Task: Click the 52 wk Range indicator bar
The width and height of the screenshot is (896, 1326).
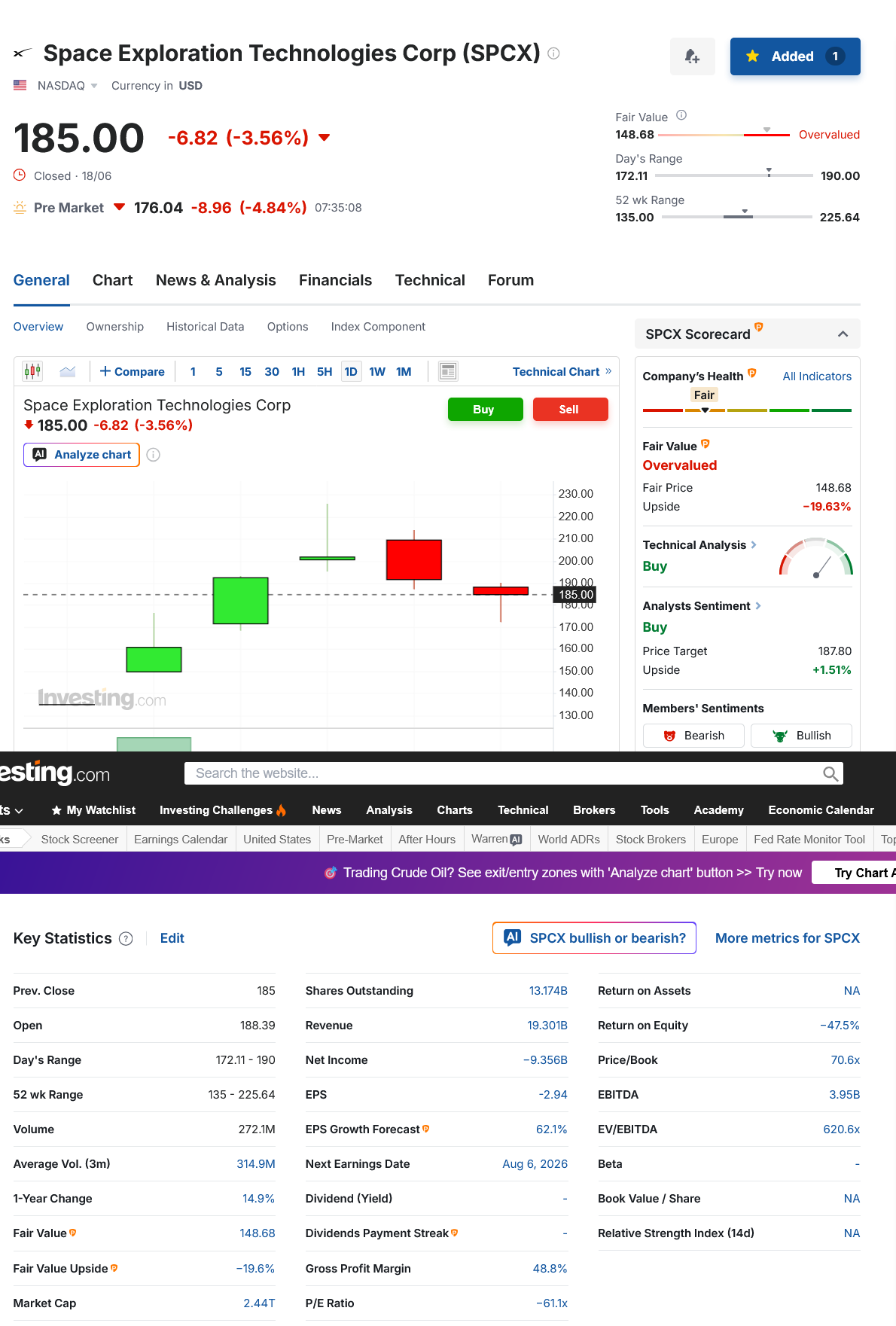Action: click(x=736, y=217)
